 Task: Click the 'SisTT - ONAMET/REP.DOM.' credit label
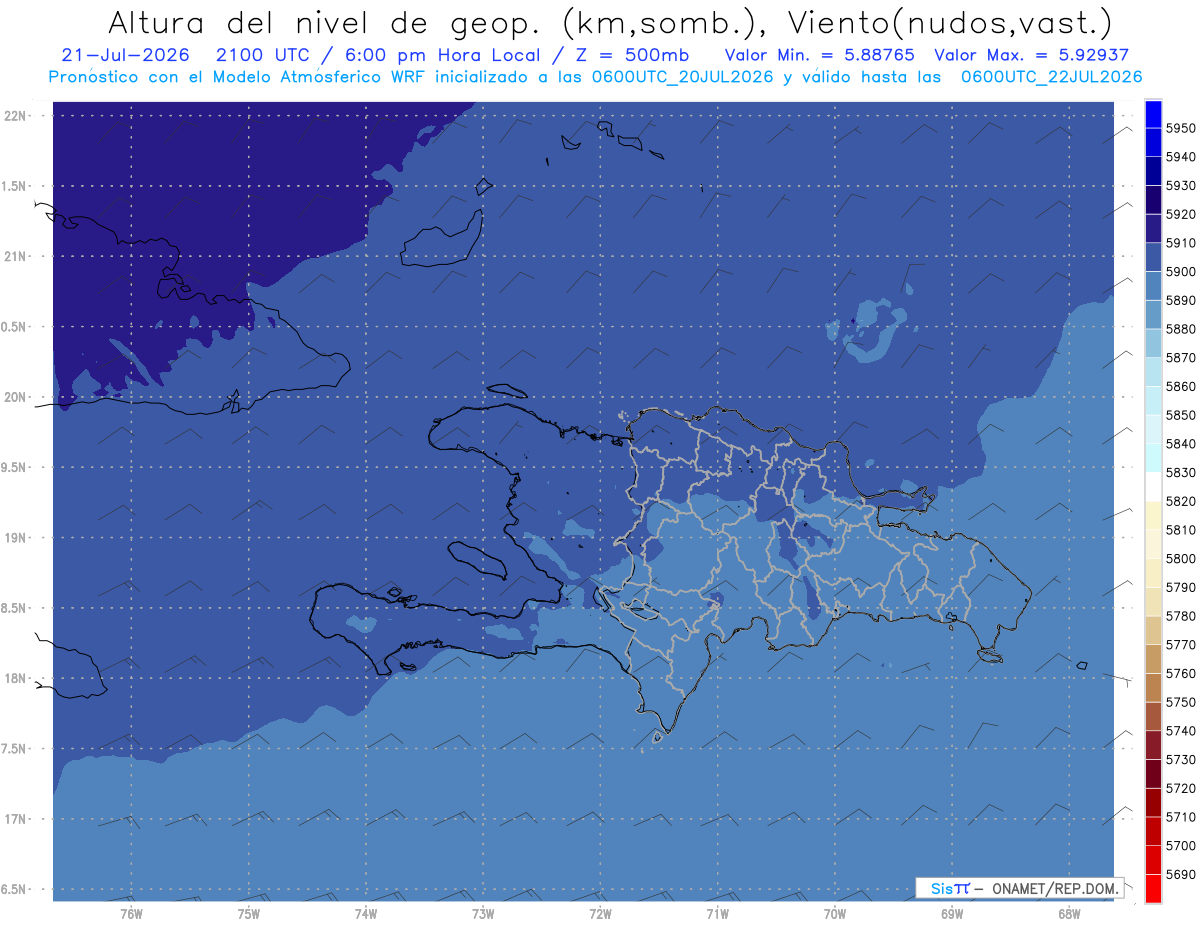click(x=1019, y=888)
